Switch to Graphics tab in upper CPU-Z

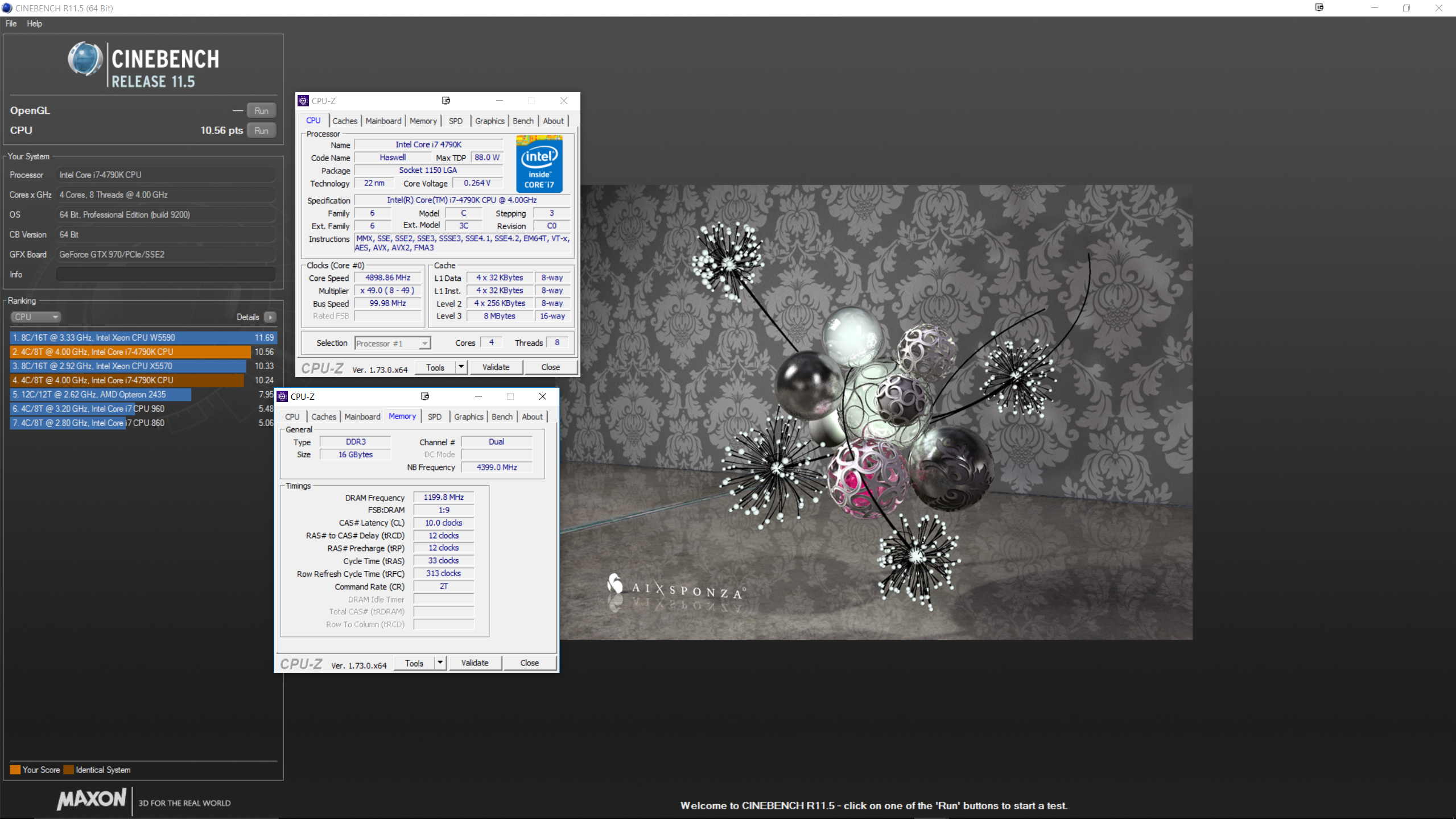pyautogui.click(x=490, y=121)
